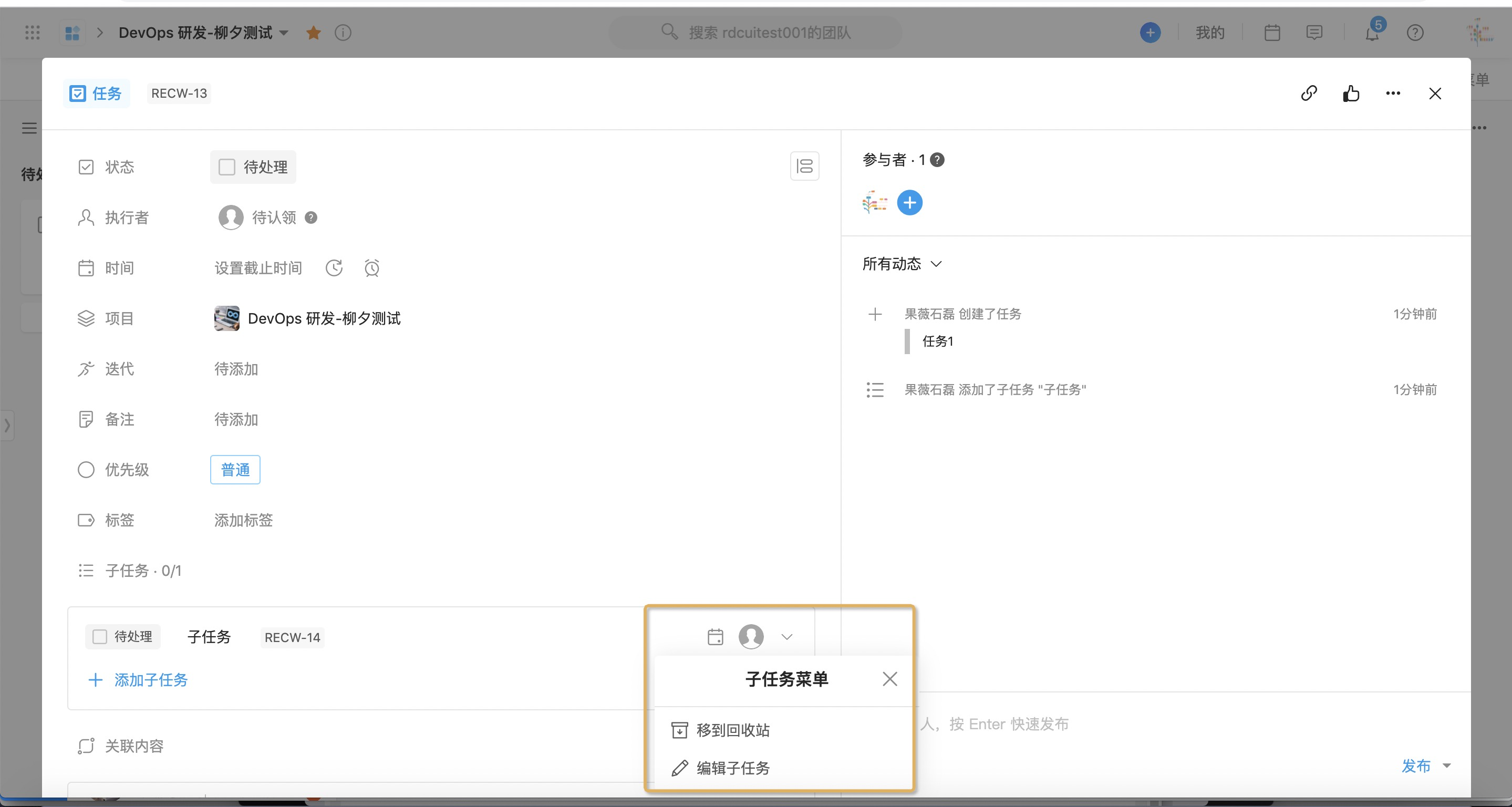
Task: Toggle the task layout view icon
Action: pos(804,166)
